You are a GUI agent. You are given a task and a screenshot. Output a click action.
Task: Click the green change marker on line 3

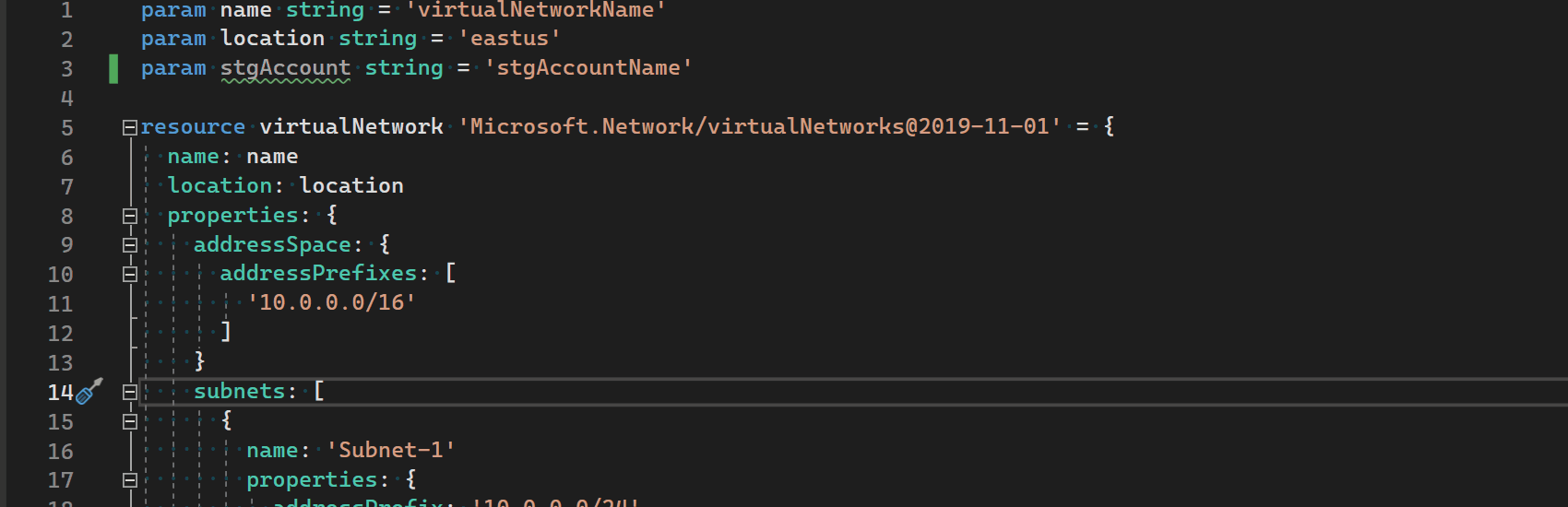(113, 68)
